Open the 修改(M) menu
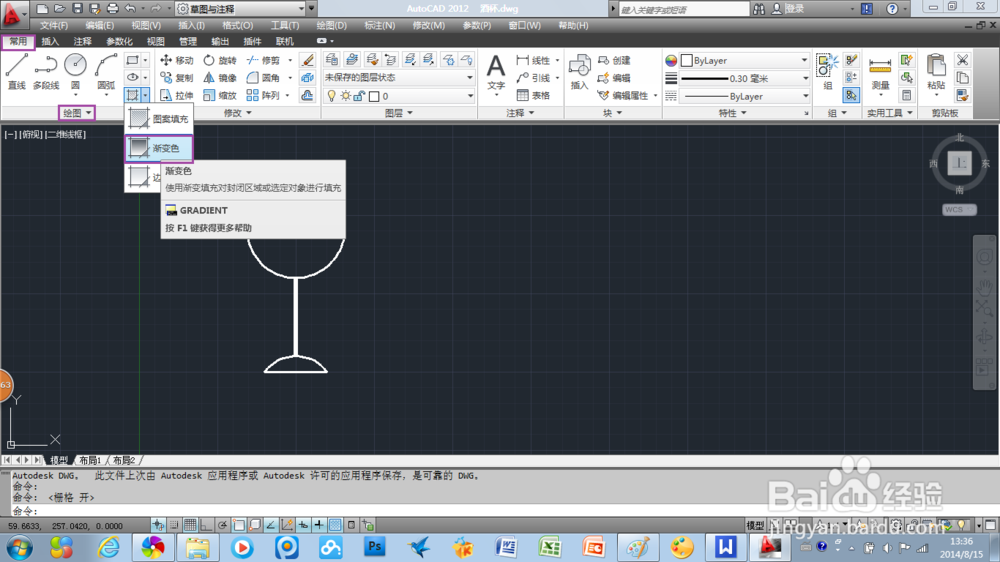The image size is (1000, 562). [429, 26]
